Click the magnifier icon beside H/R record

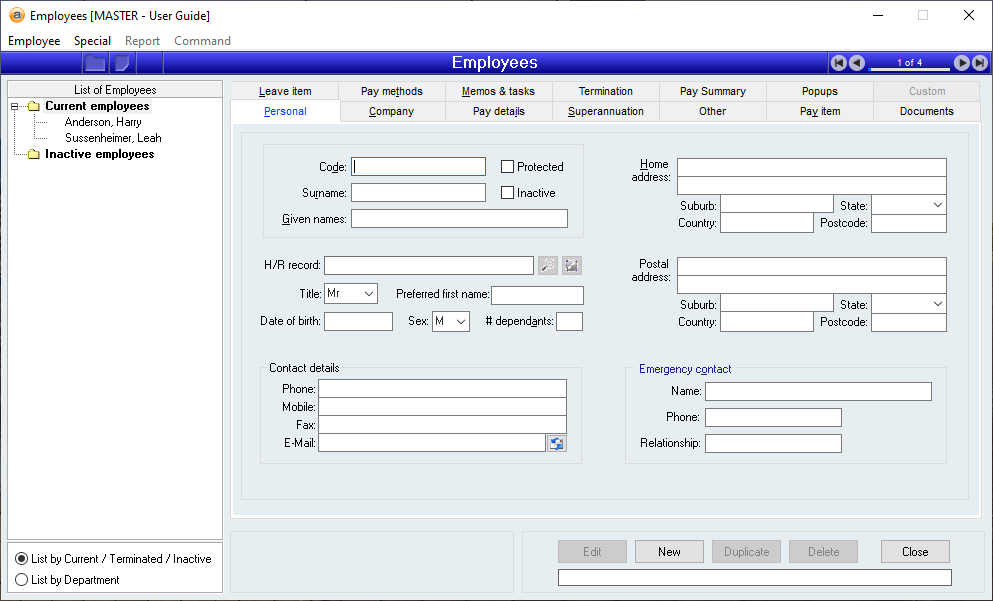tap(548, 265)
